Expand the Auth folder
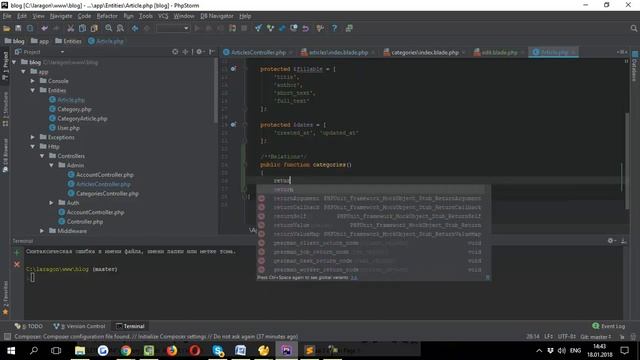 [x=51, y=203]
